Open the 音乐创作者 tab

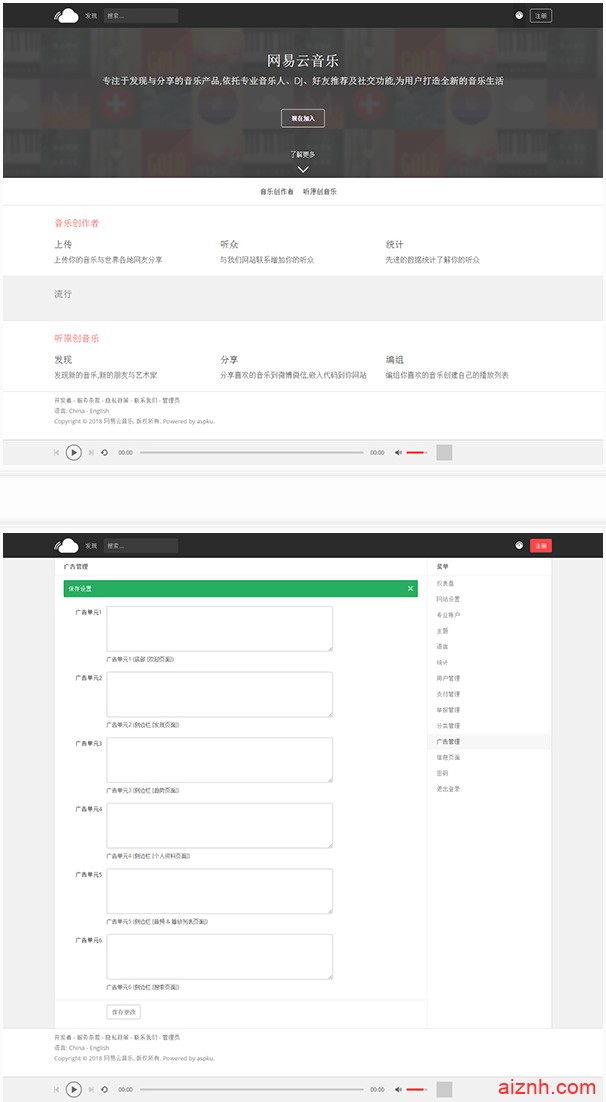pos(277,191)
